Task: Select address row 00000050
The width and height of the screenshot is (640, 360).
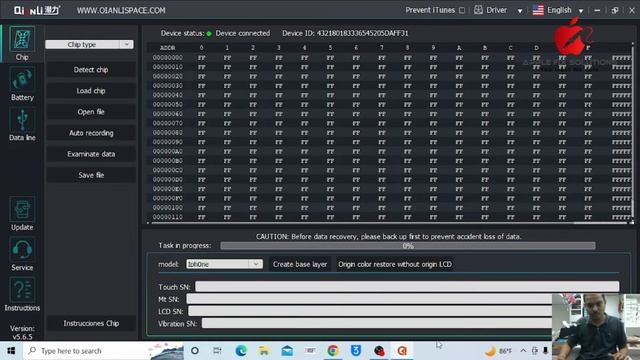Action: (x=390, y=104)
